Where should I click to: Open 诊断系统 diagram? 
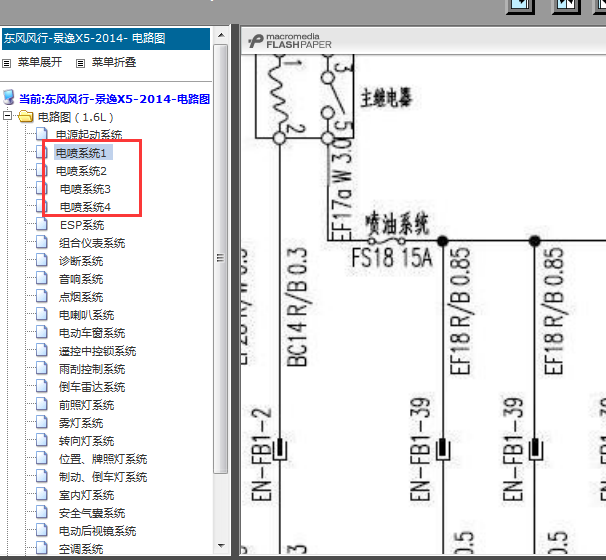pos(81,261)
